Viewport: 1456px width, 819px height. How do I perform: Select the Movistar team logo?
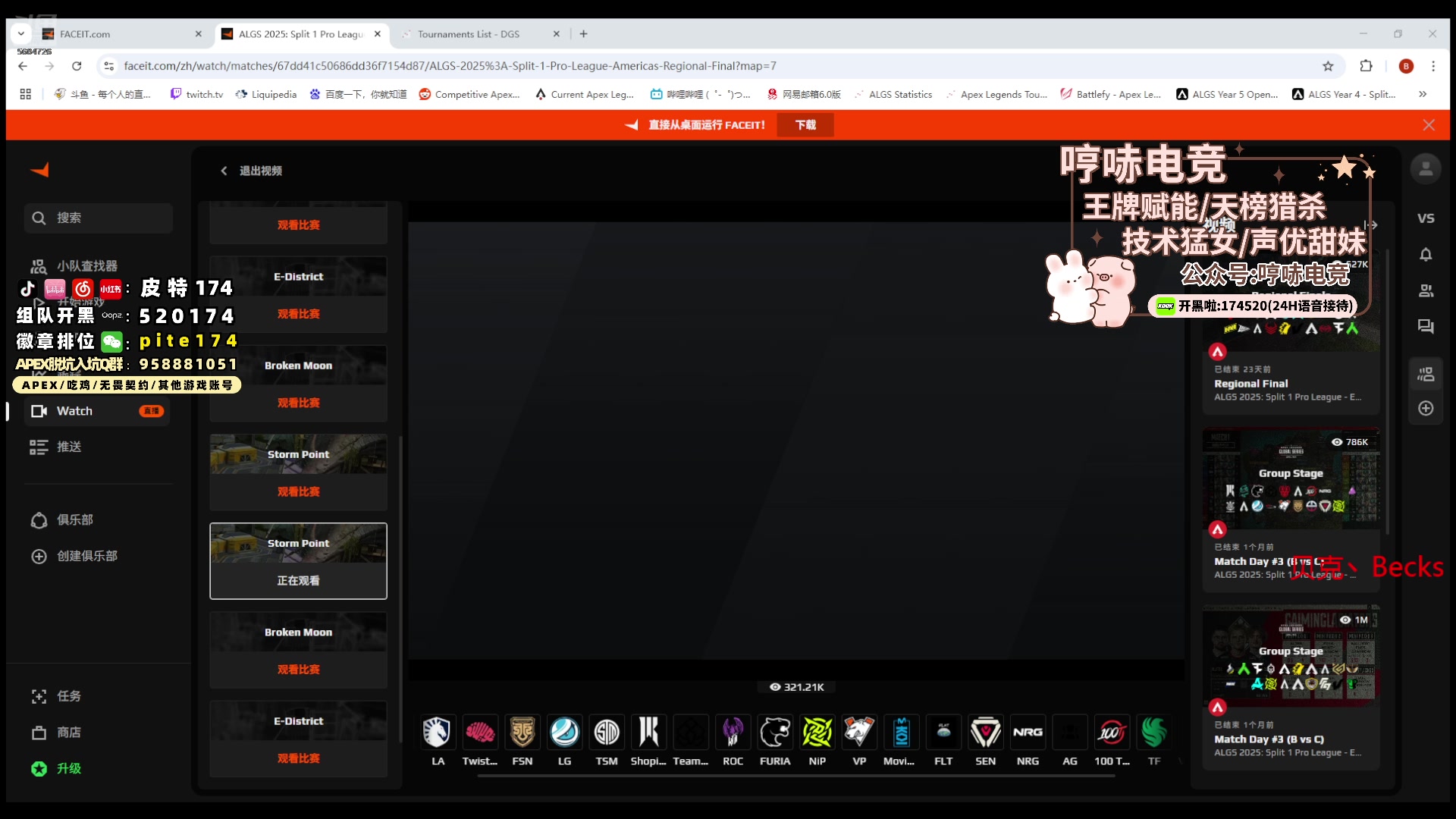tap(902, 733)
